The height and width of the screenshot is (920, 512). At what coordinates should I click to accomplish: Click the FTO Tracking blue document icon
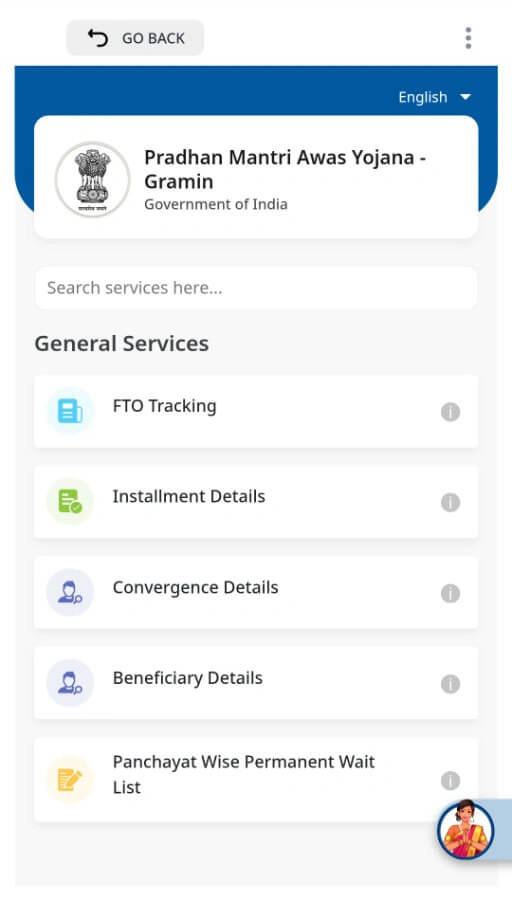click(70, 411)
